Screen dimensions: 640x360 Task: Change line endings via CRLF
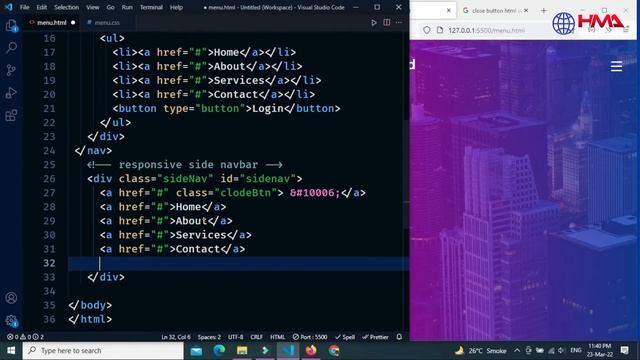pos(256,337)
